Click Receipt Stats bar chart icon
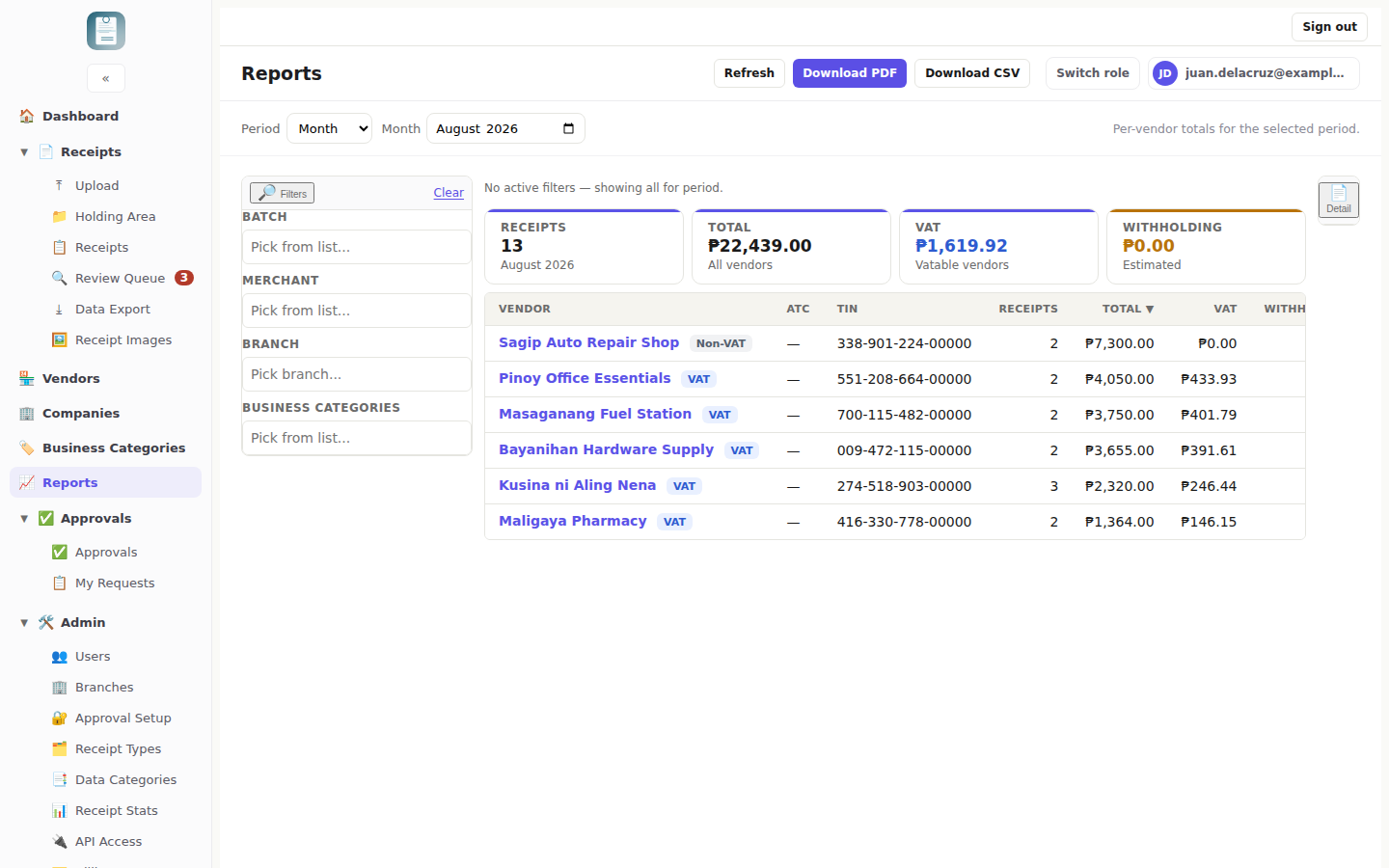The image size is (1389, 868). (x=59, y=810)
